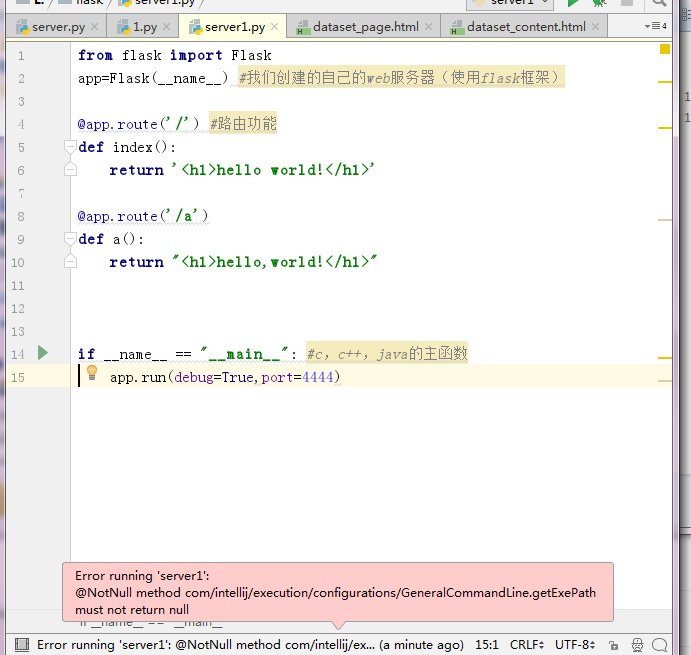
Task: Open the Hector inspections icon in the status bar
Action: pyautogui.click(x=637, y=645)
